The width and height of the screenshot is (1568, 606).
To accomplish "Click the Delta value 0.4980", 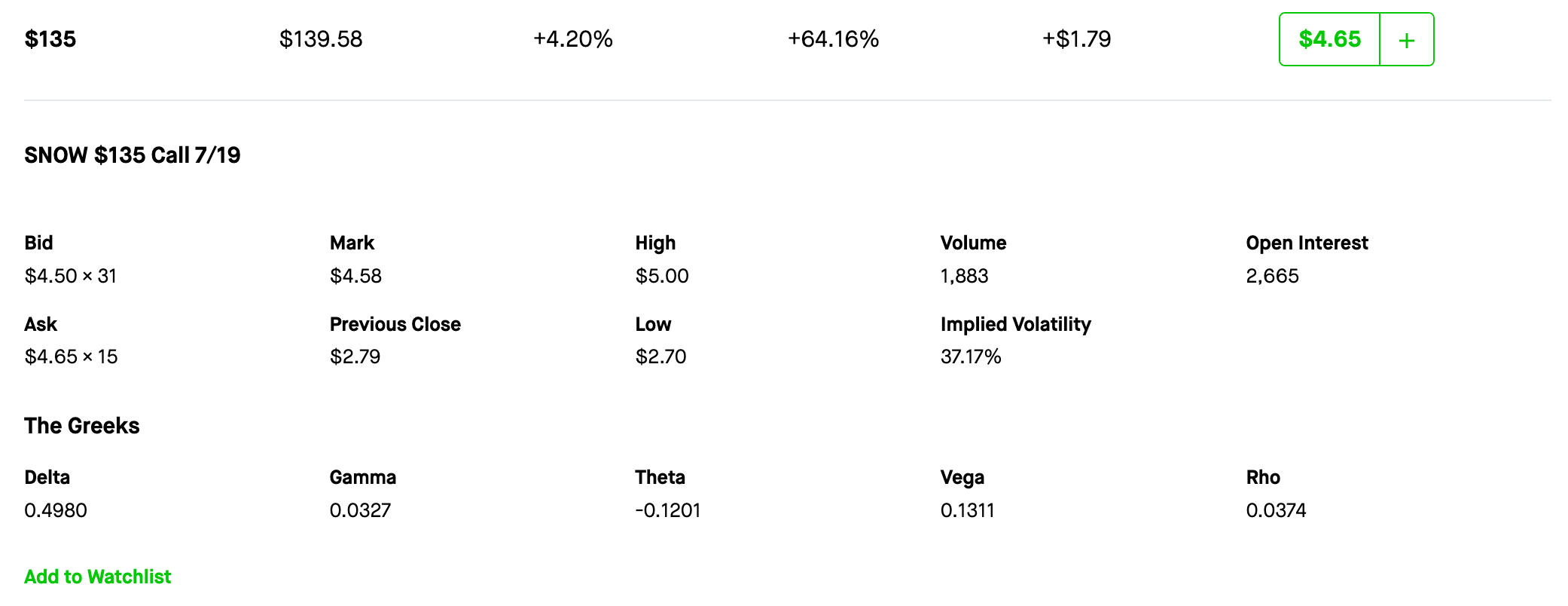I will point(56,510).
